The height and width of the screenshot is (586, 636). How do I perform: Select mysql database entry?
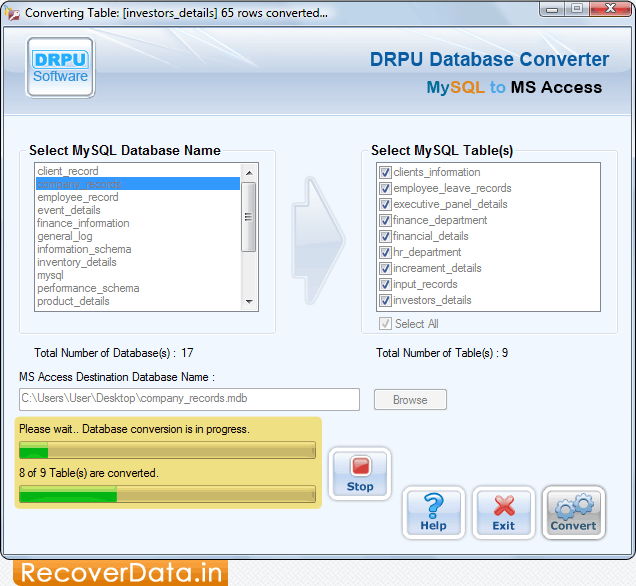coord(138,275)
